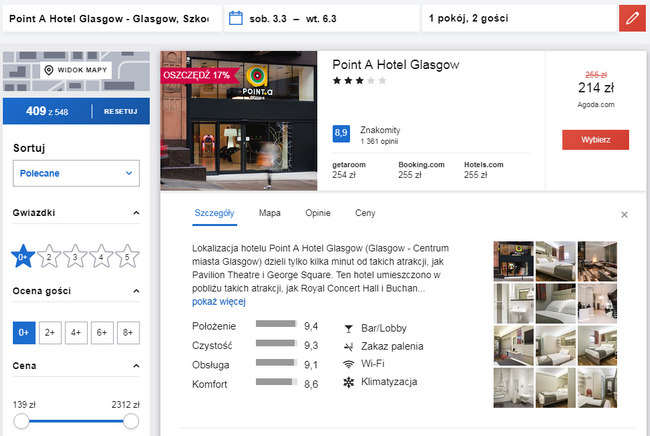The height and width of the screenshot is (436, 650).
Task: Click the Bar/Lobby cocktail icon
Action: click(348, 329)
